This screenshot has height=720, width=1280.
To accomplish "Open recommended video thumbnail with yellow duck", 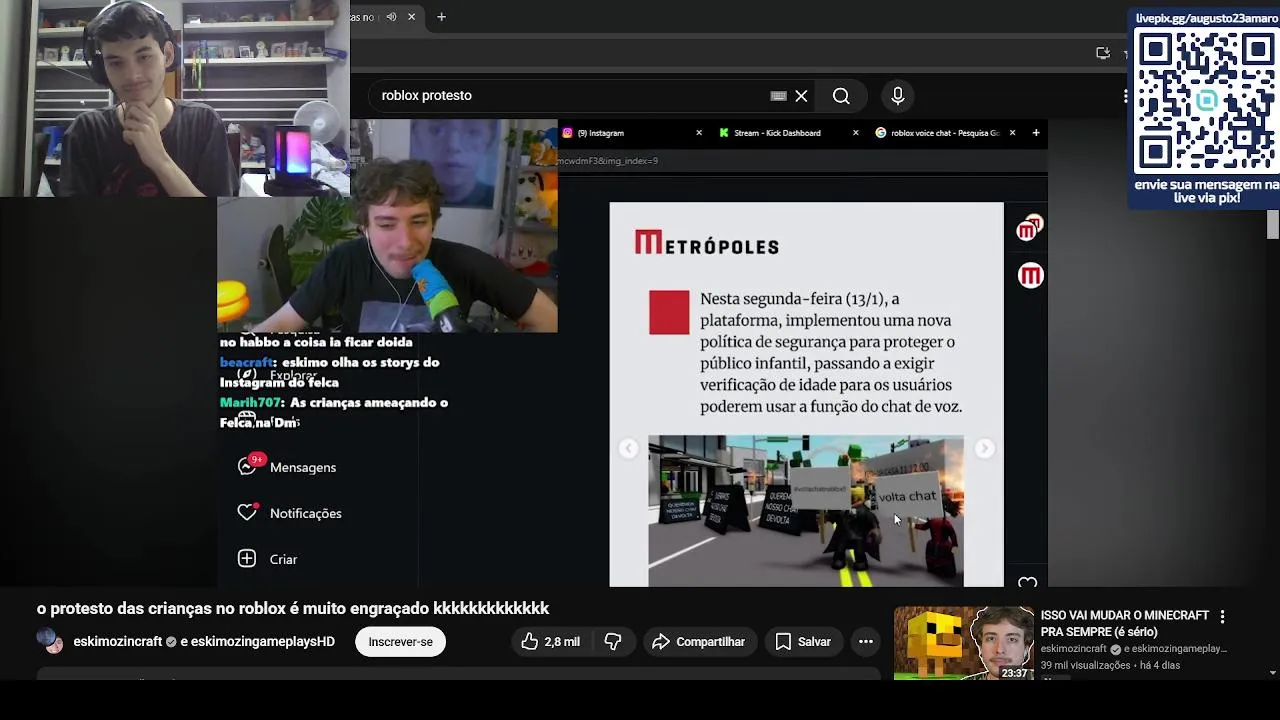I will 963,643.
